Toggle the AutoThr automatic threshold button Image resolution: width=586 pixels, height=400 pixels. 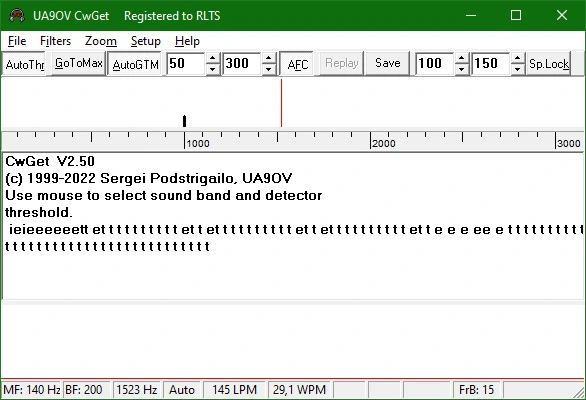click(24, 64)
